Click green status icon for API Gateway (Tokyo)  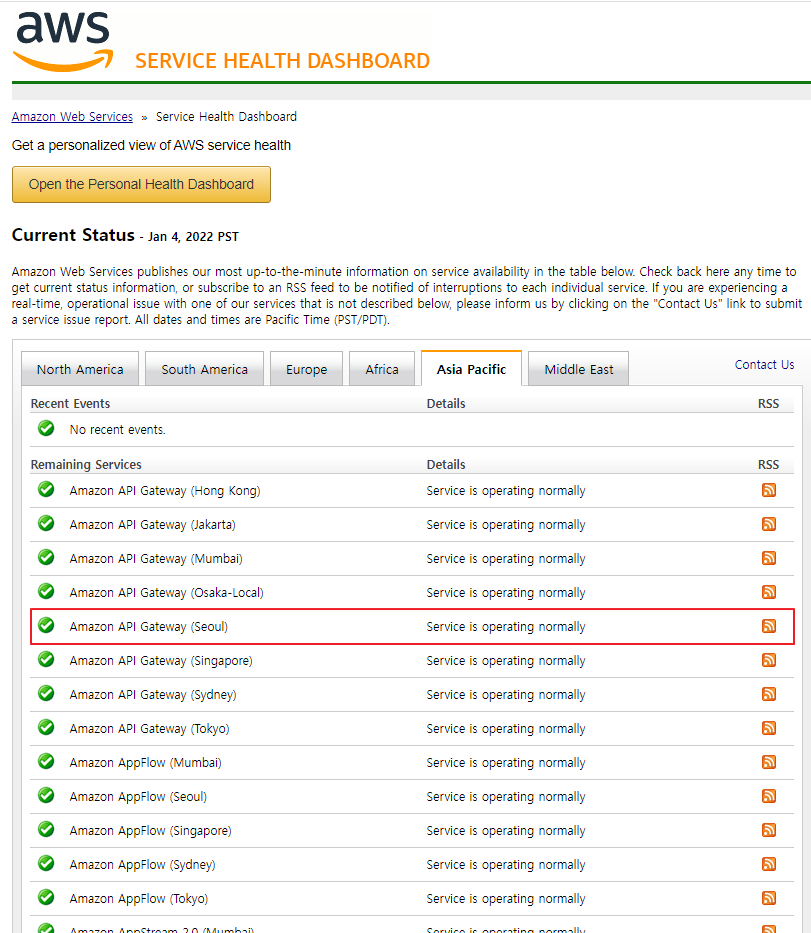click(46, 727)
